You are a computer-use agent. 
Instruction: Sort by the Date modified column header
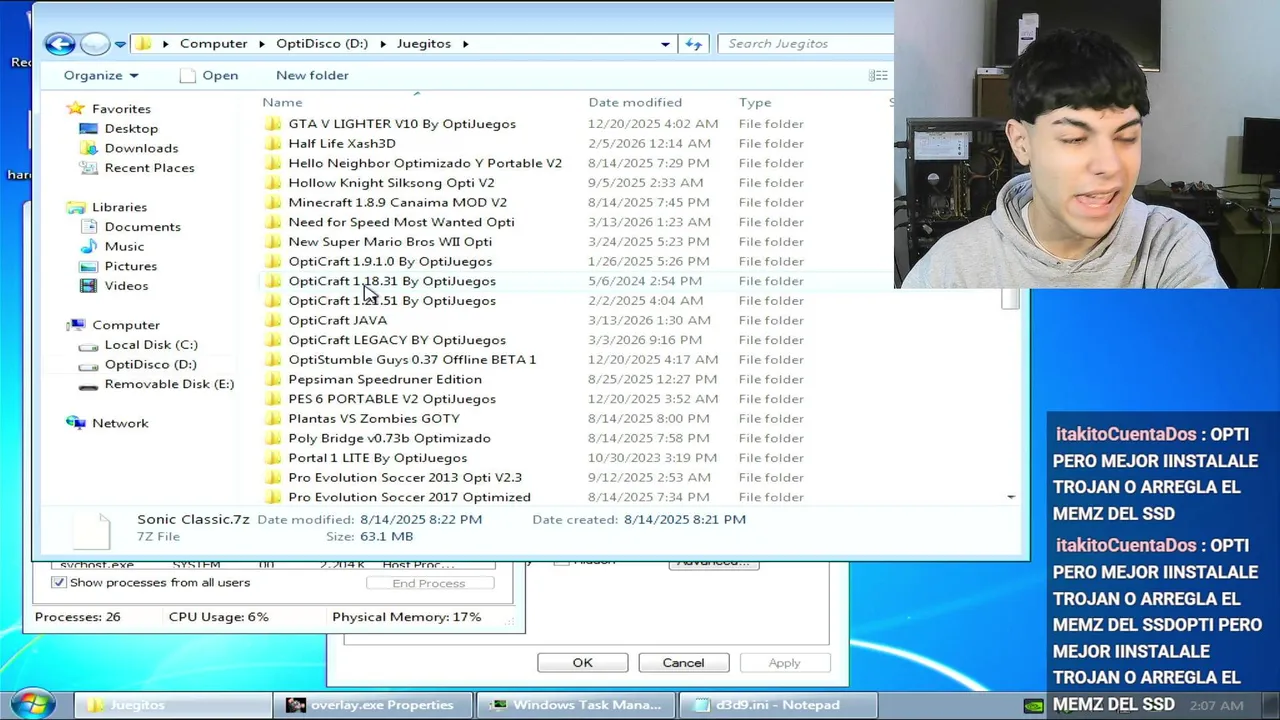pos(635,102)
